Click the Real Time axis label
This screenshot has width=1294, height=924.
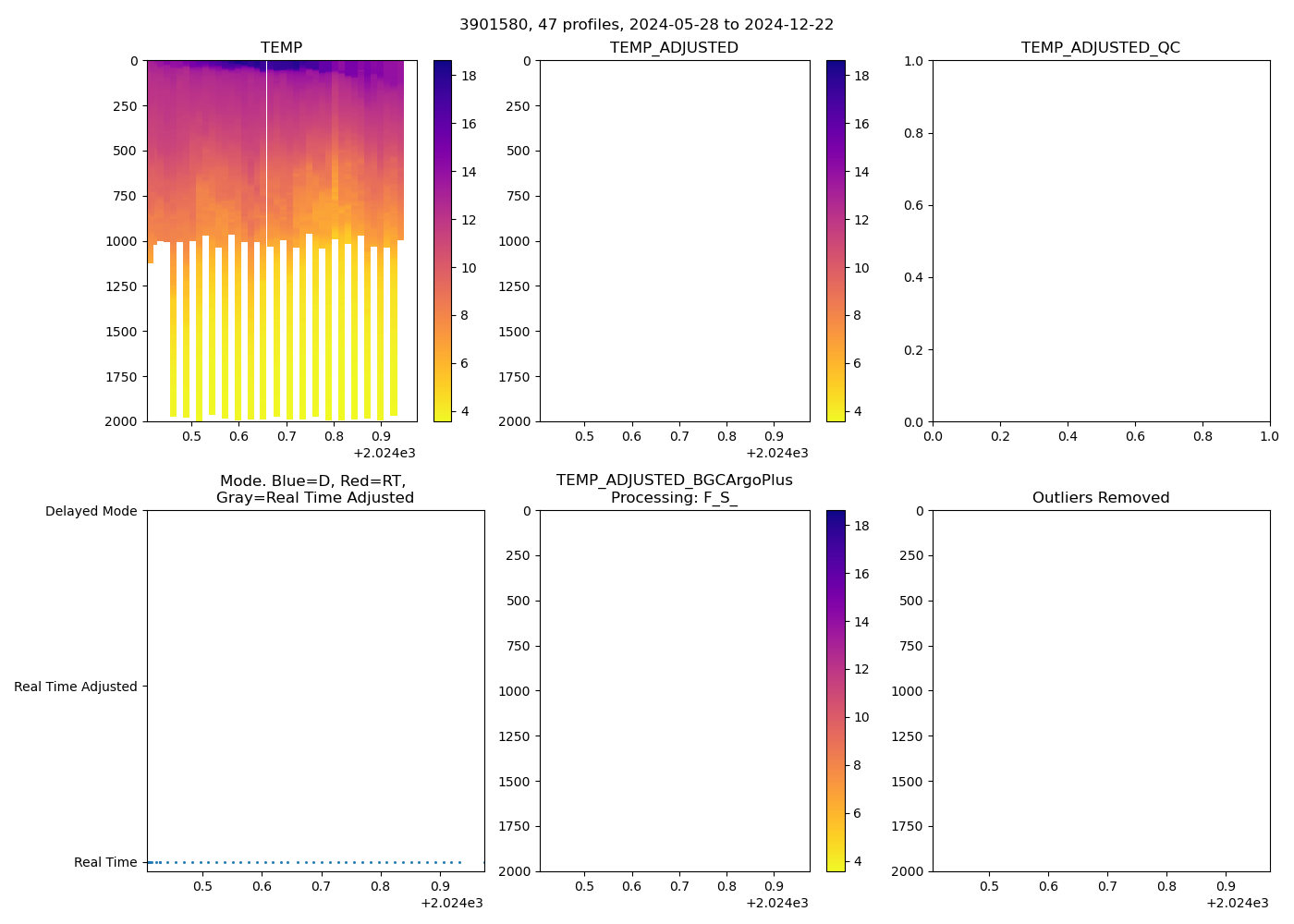[x=105, y=862]
